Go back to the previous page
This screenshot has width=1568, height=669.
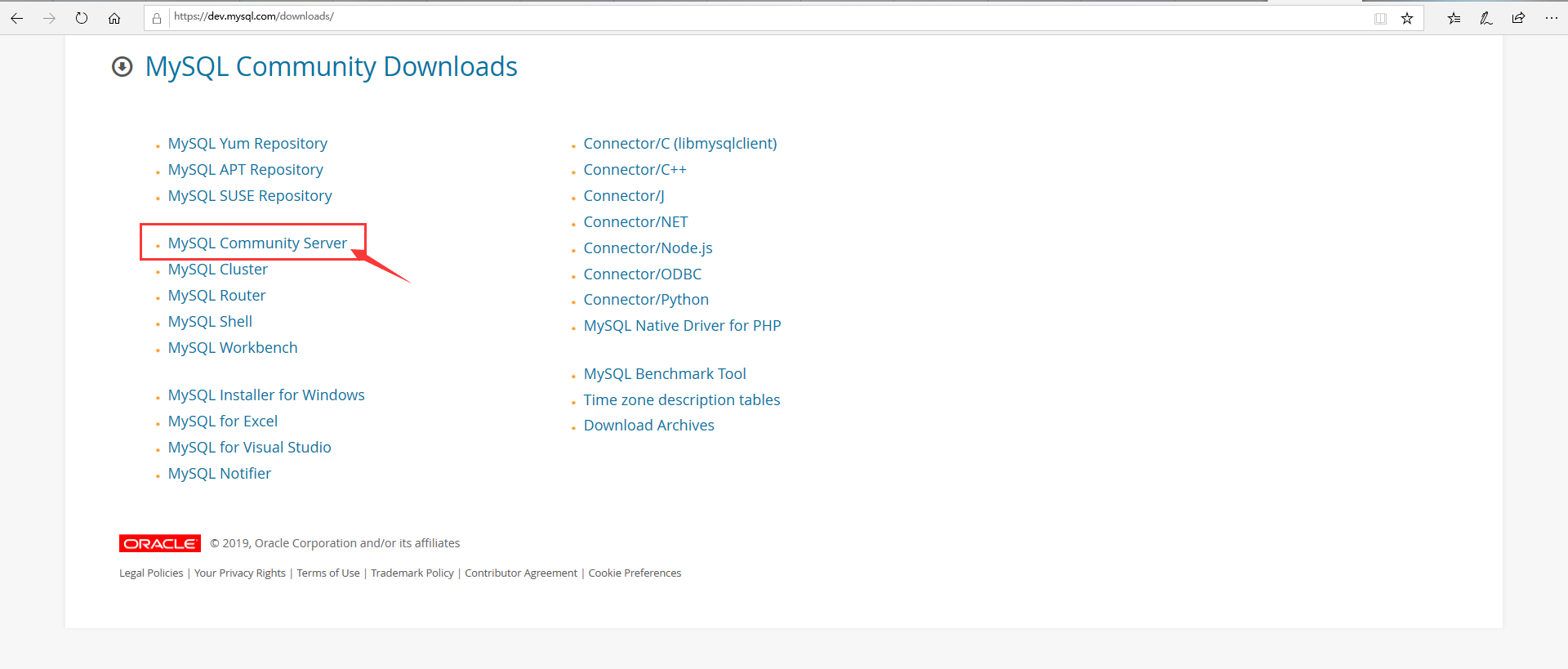point(16,18)
